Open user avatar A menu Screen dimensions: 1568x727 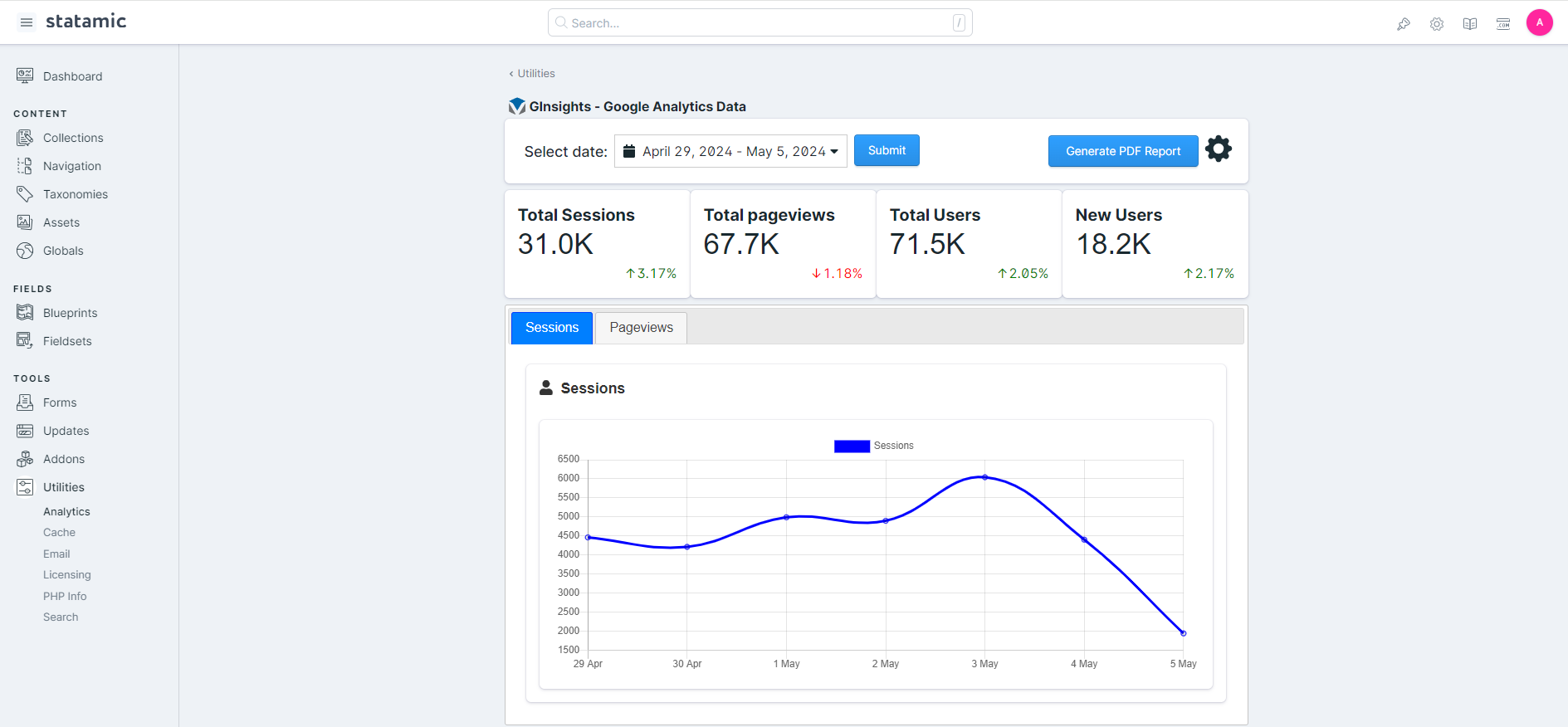1539,22
